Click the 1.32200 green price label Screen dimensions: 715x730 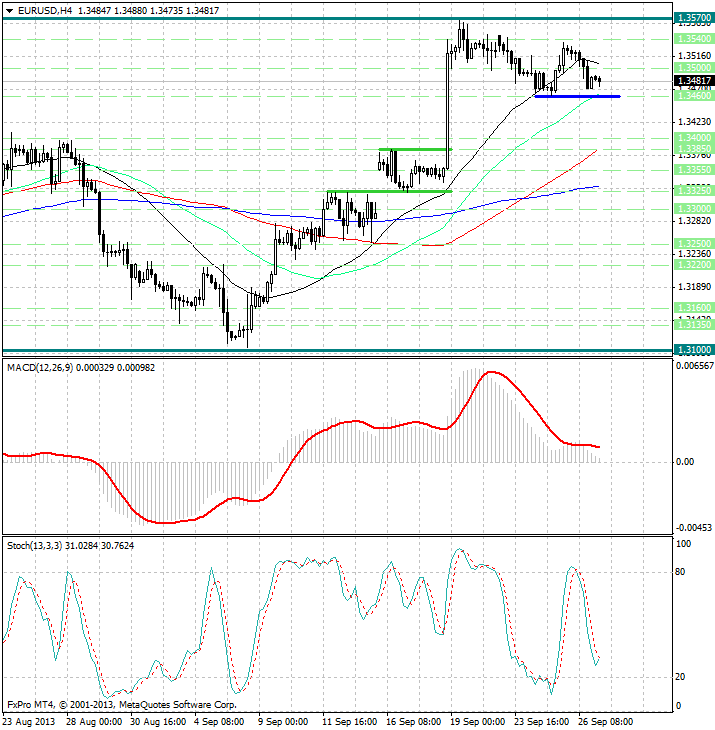point(694,264)
